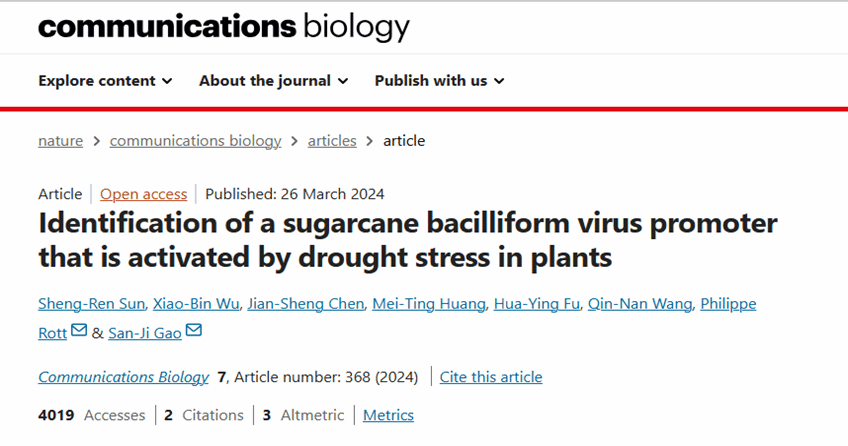Click the email icon beside San-Ji Gao
The image size is (848, 446).
[193, 331]
